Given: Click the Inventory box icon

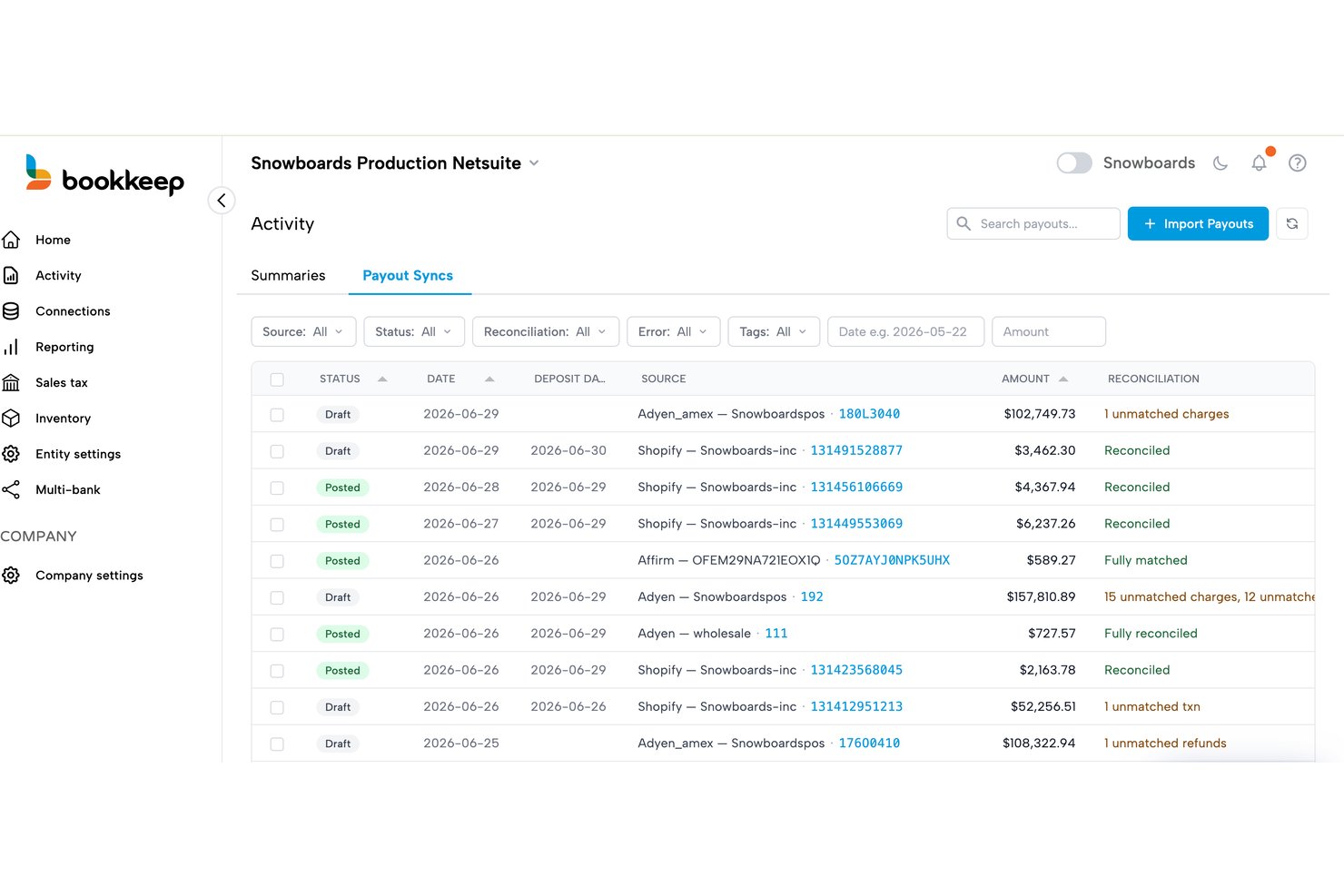Looking at the screenshot, I should [11, 418].
